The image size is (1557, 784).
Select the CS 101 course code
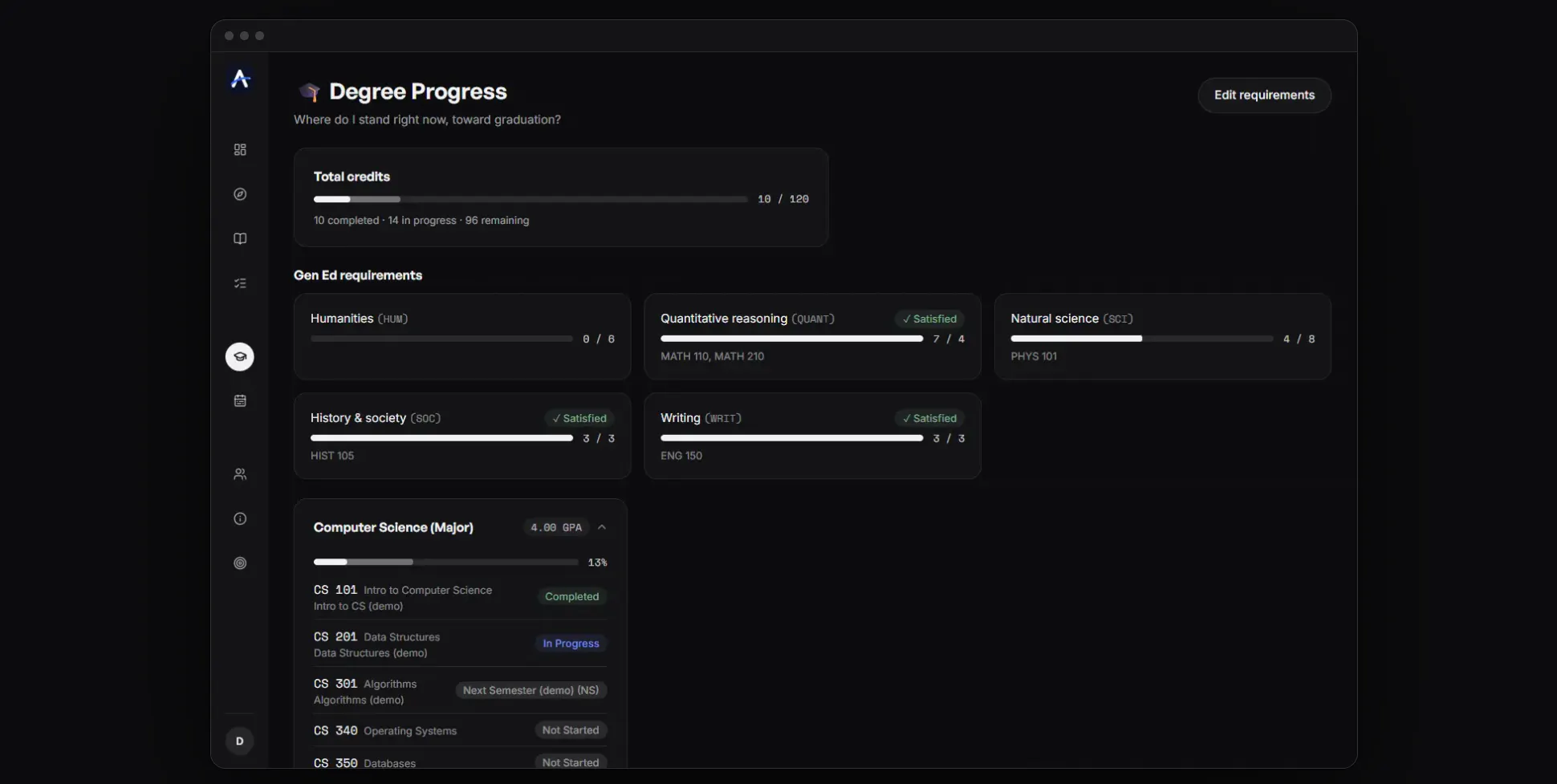(x=335, y=590)
